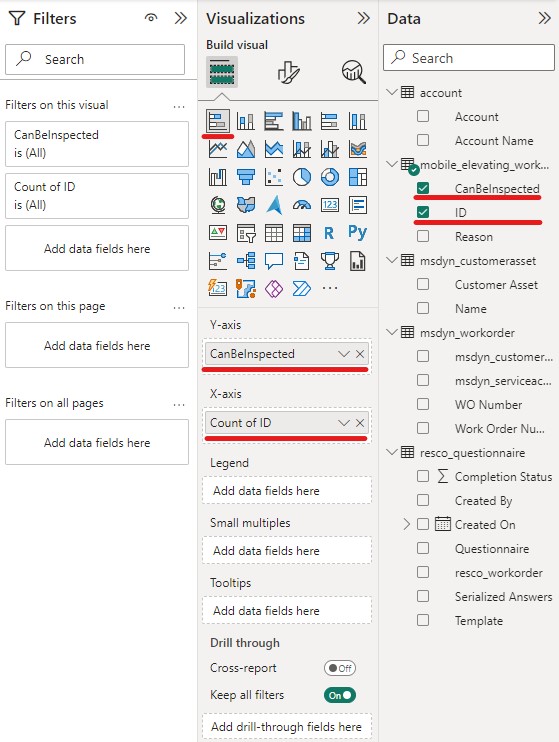This screenshot has width=559, height=742.
Task: Select the donut chart visualization icon
Action: tap(329, 177)
